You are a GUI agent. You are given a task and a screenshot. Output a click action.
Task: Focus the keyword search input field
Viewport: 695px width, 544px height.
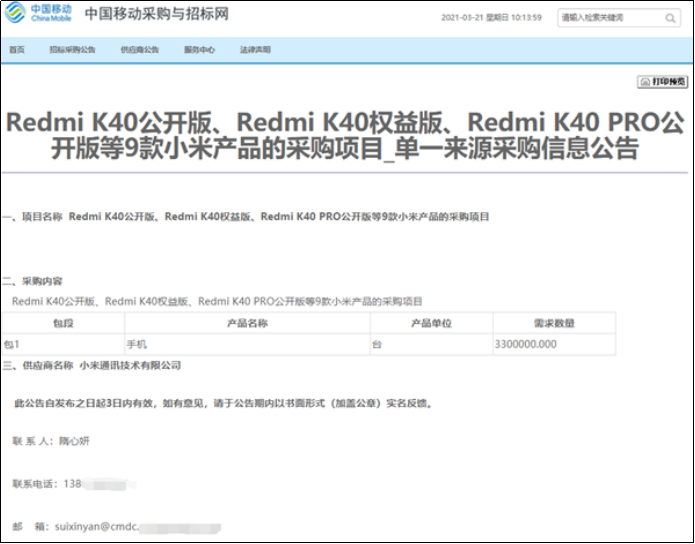point(619,18)
